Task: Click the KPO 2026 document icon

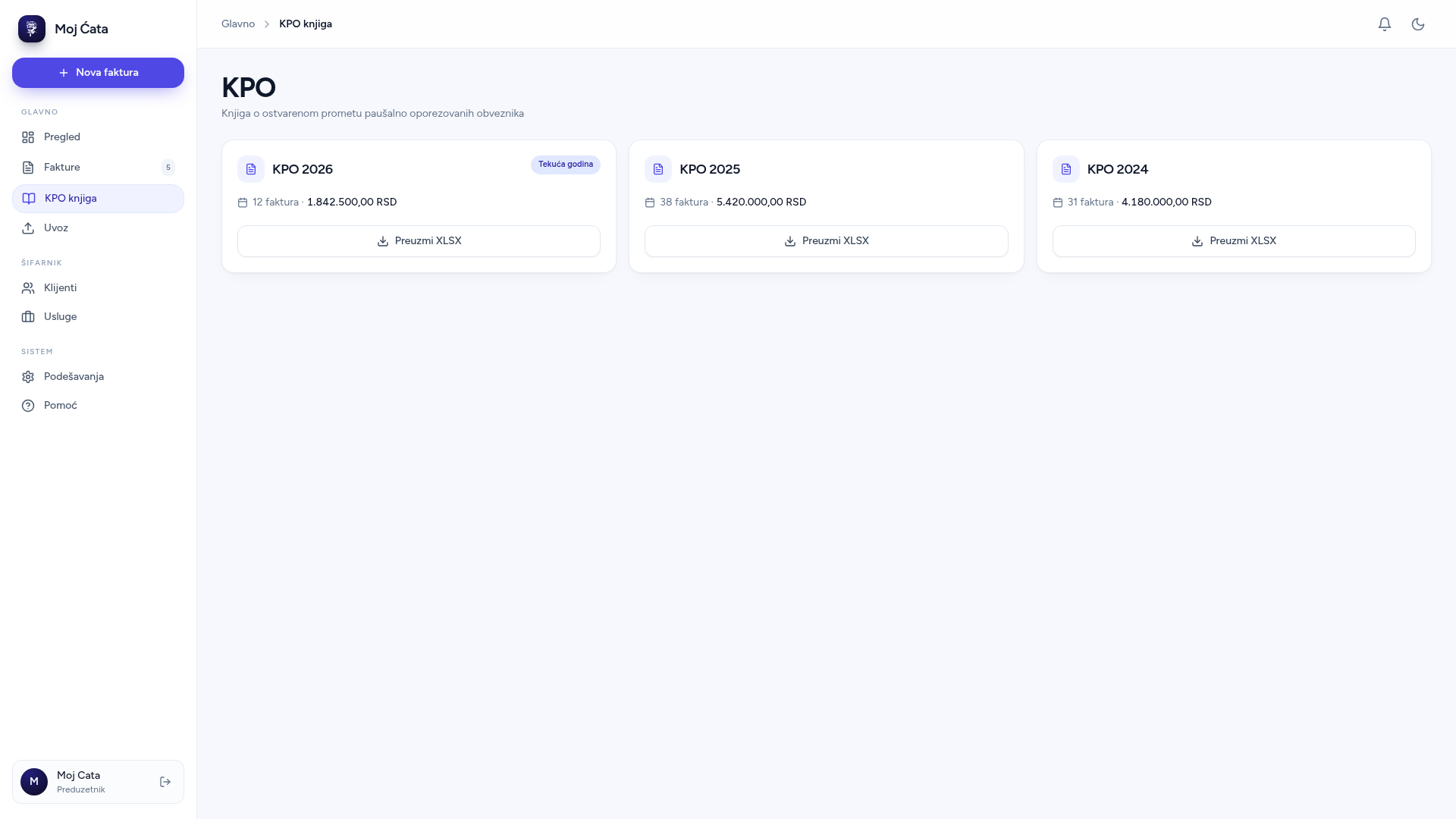Action: [x=251, y=169]
